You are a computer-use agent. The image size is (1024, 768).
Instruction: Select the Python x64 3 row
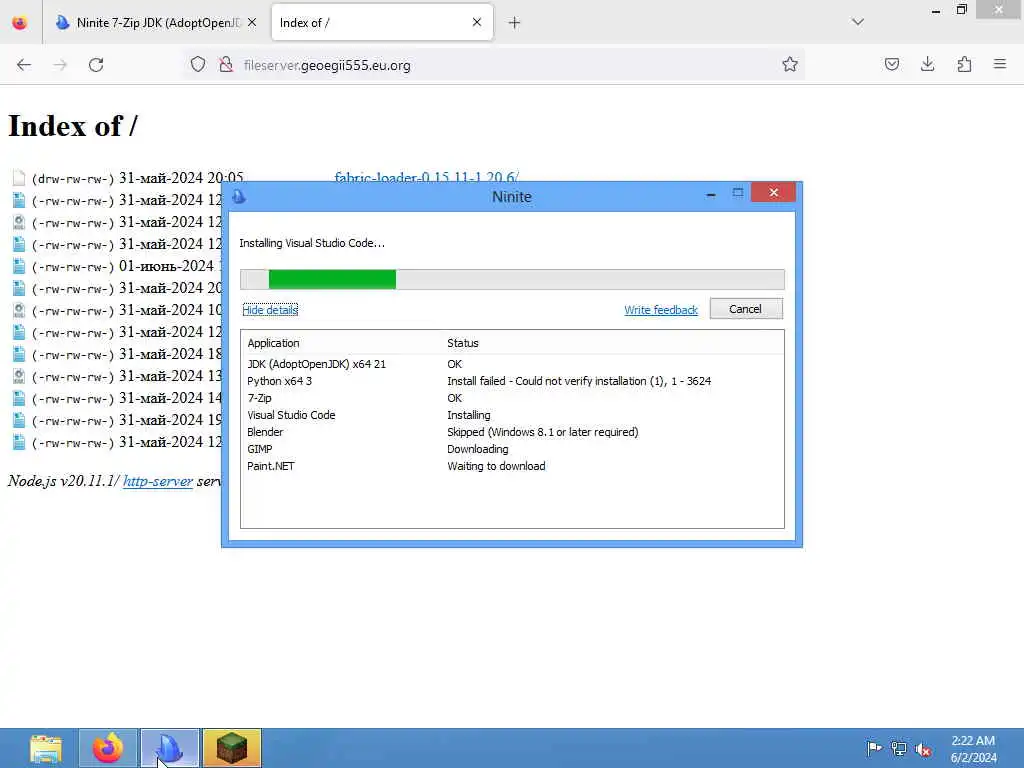pyautogui.click(x=512, y=381)
